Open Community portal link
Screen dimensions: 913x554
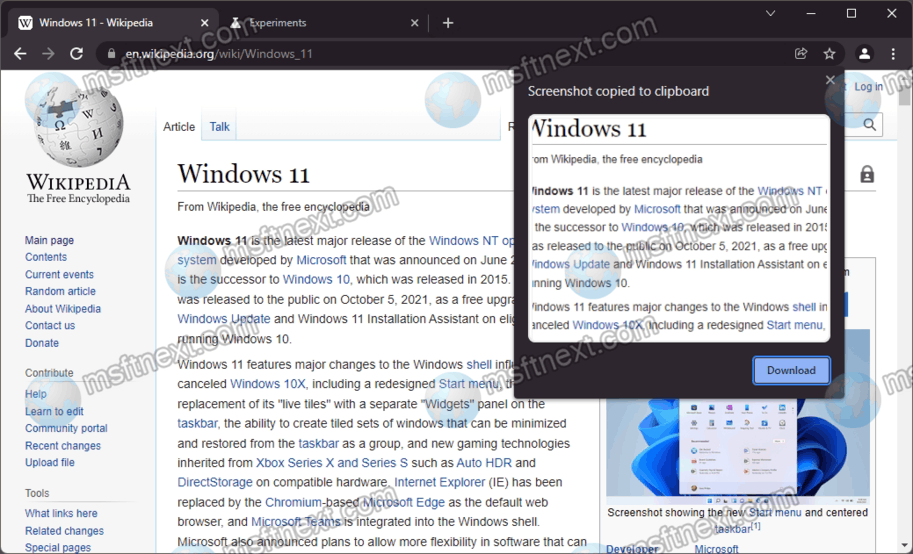(x=66, y=428)
